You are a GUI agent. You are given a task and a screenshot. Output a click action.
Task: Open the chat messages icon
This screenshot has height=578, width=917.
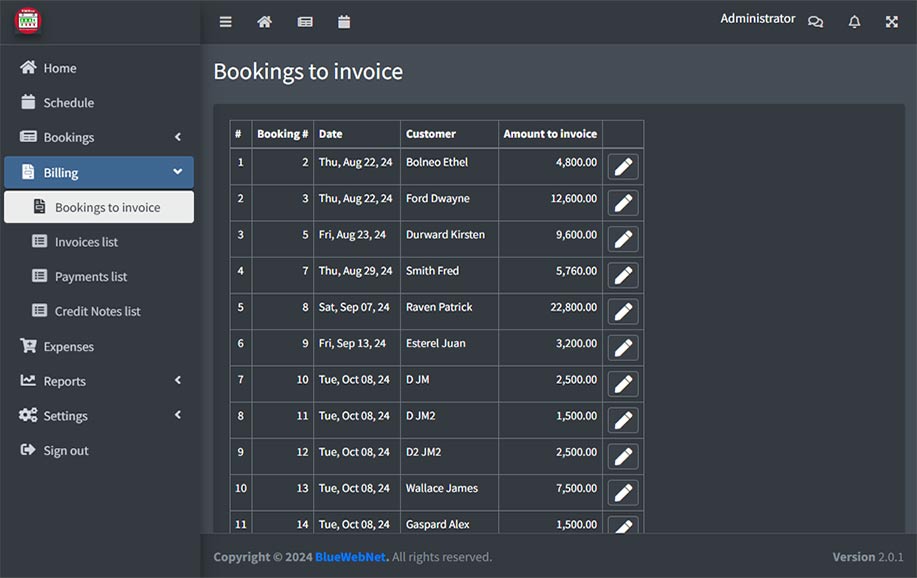tap(815, 22)
